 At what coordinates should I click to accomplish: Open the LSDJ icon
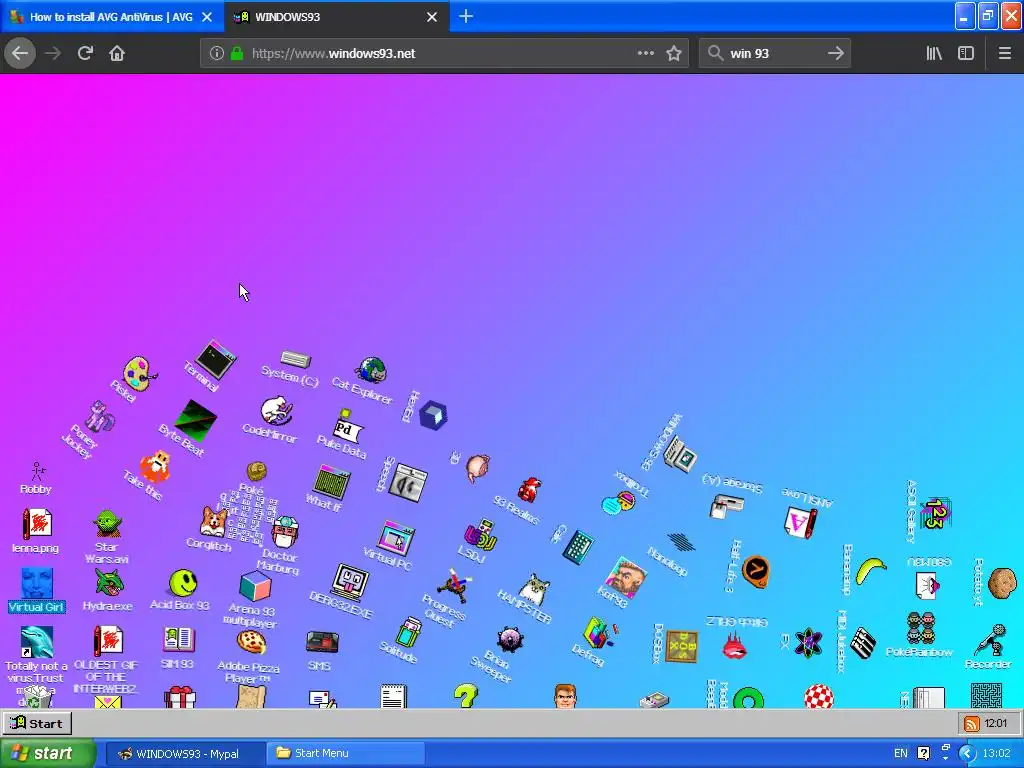pos(481,534)
